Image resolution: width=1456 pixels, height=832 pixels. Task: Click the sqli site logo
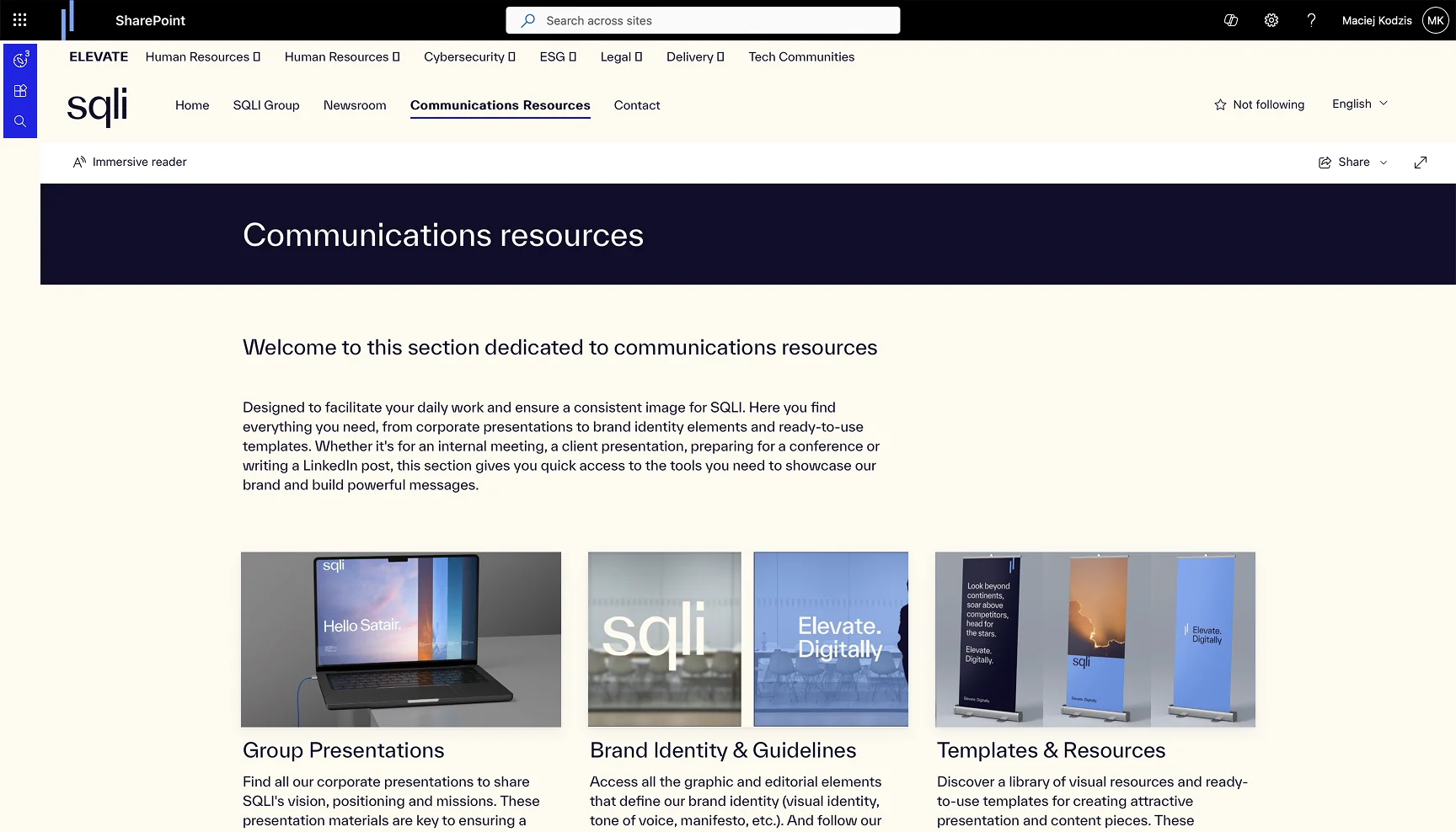(97, 106)
